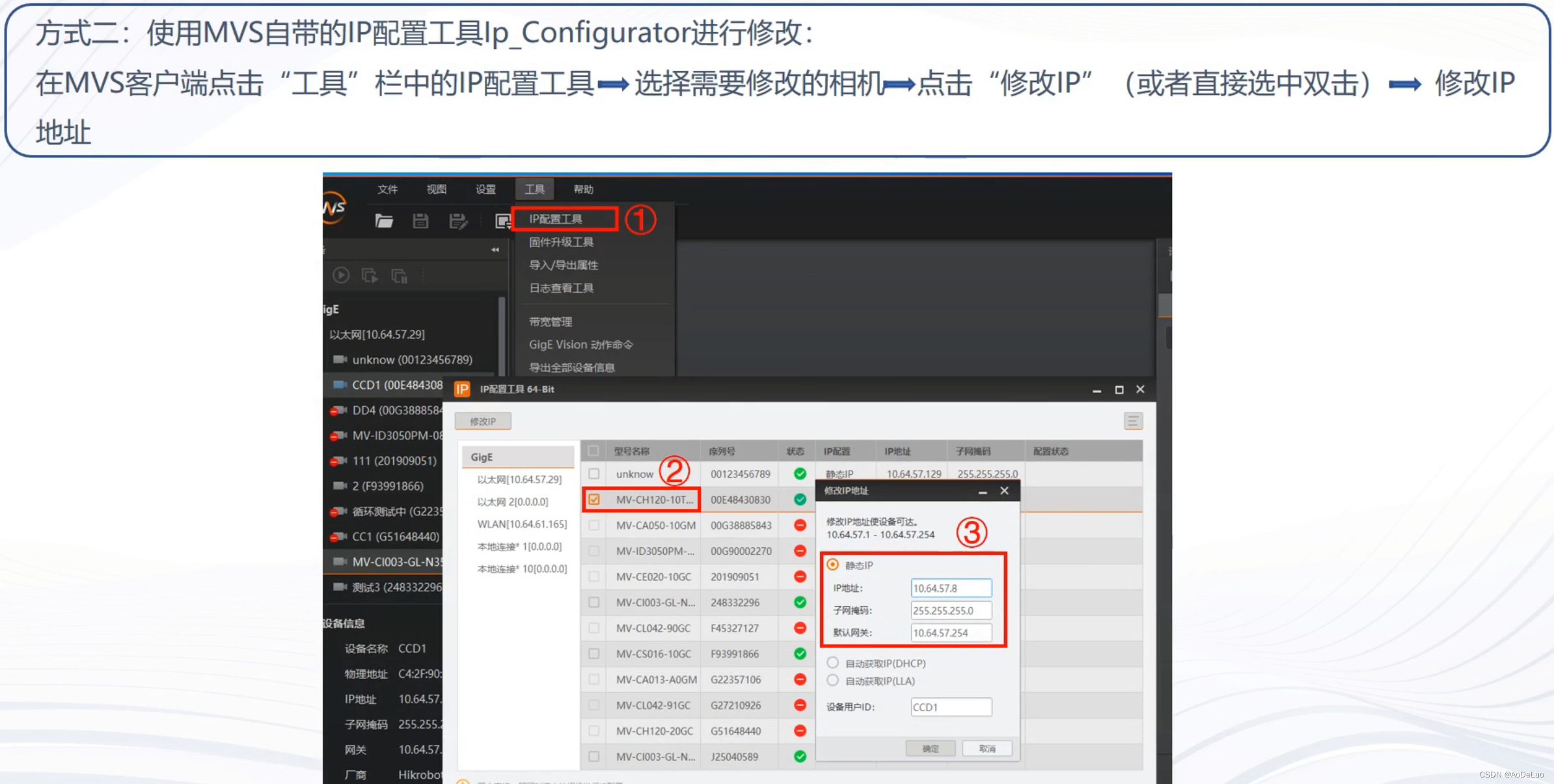Select WLAN[10.64.61.165] adapter

[x=522, y=524]
